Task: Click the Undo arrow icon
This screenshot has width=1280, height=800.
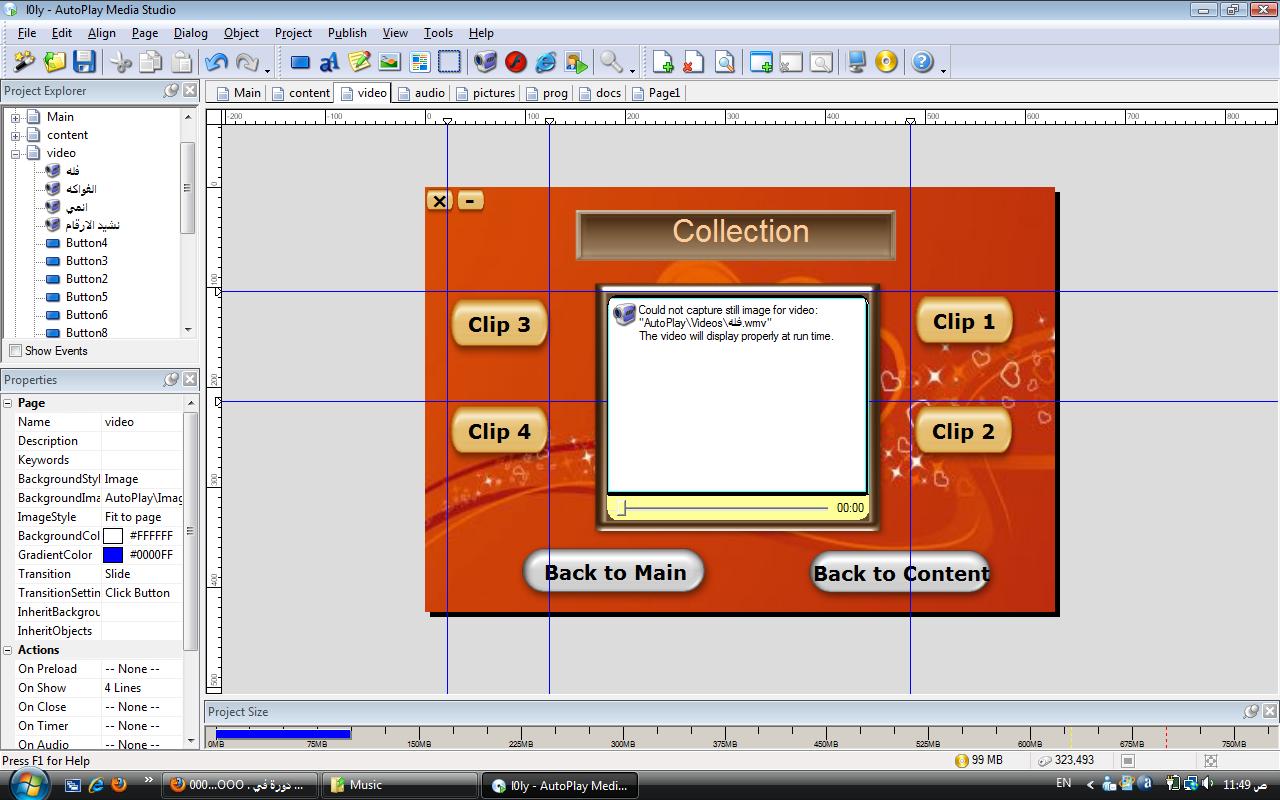Action: coord(216,62)
